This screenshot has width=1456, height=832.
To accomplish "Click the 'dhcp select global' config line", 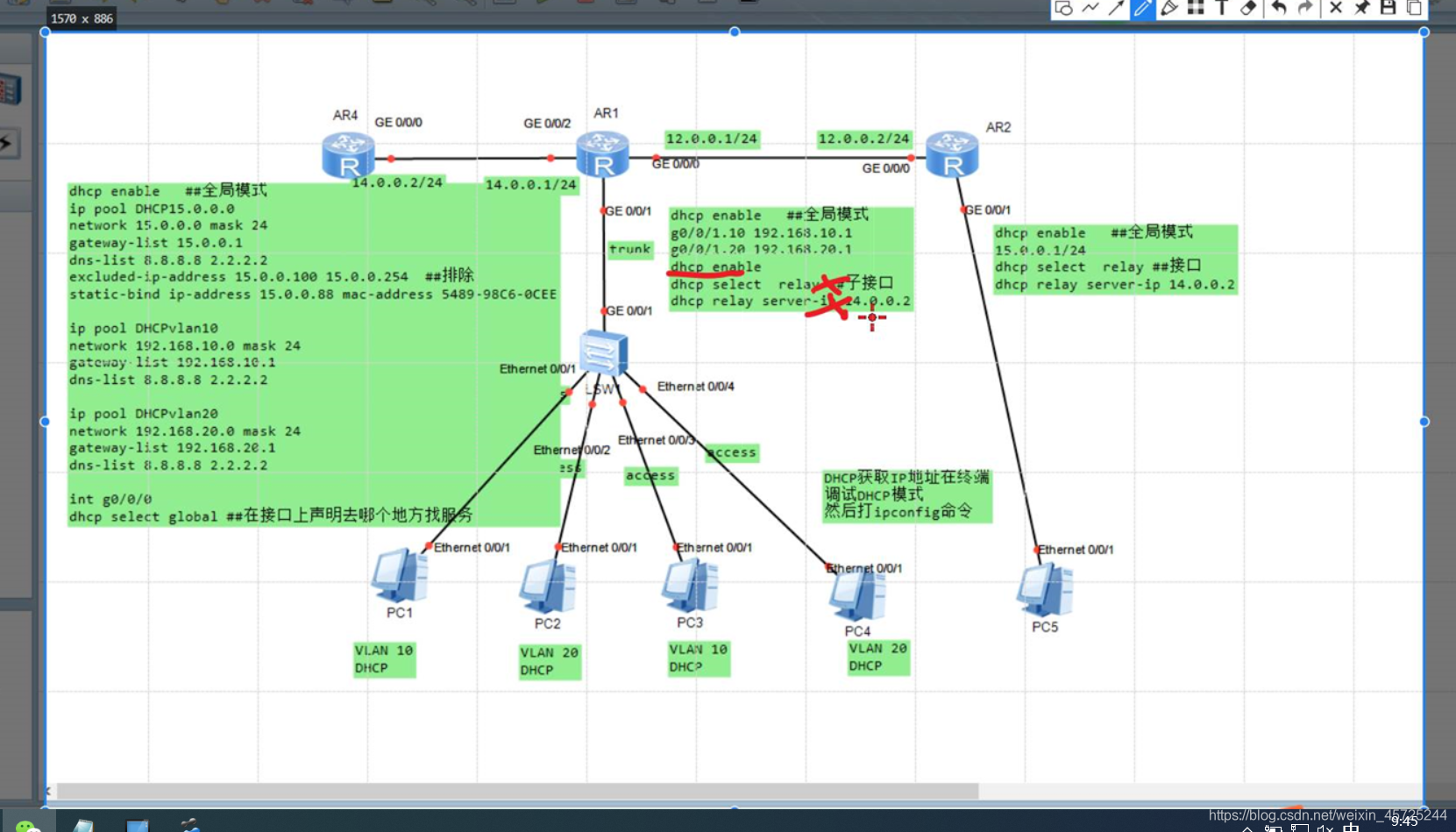I will tap(271, 516).
